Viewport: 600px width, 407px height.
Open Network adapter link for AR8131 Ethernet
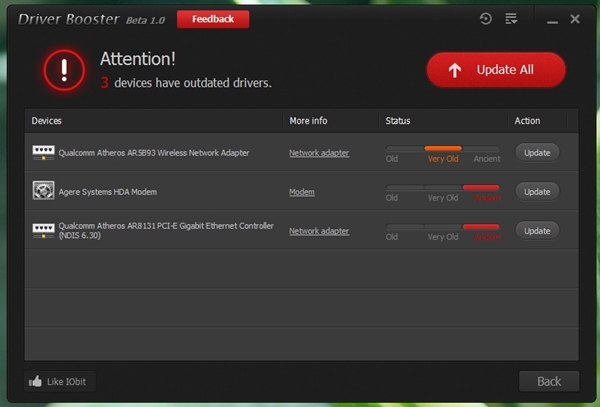point(319,231)
